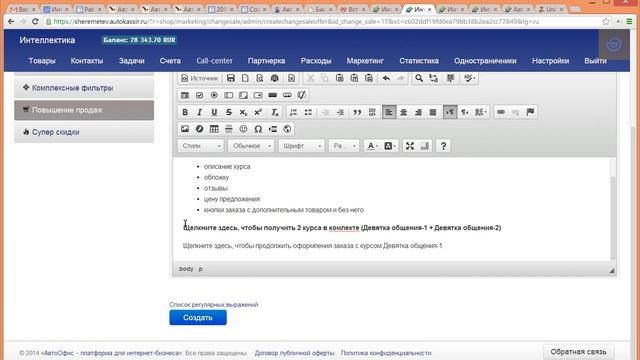Insert an image into the editor
The image size is (640, 360).
tap(185, 129)
